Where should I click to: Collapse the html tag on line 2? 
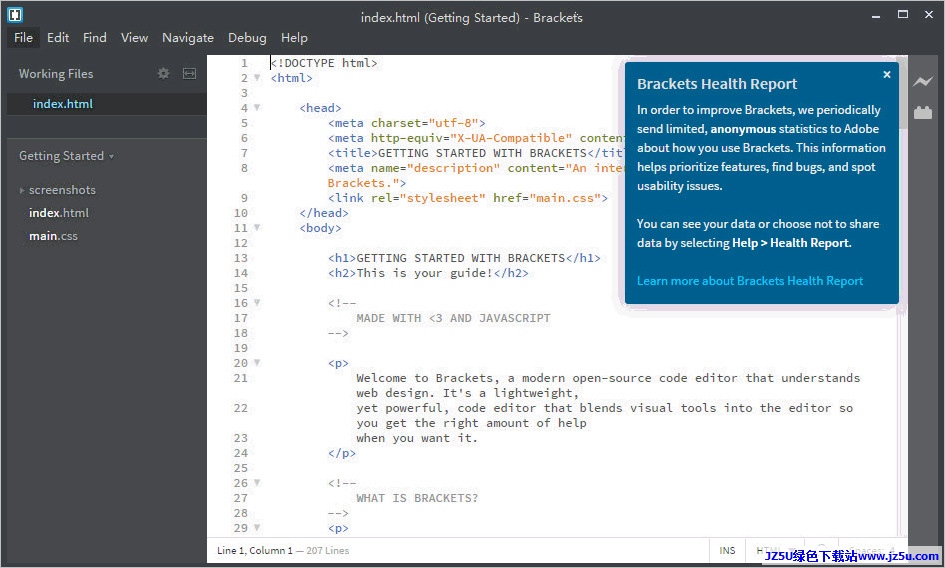point(257,78)
